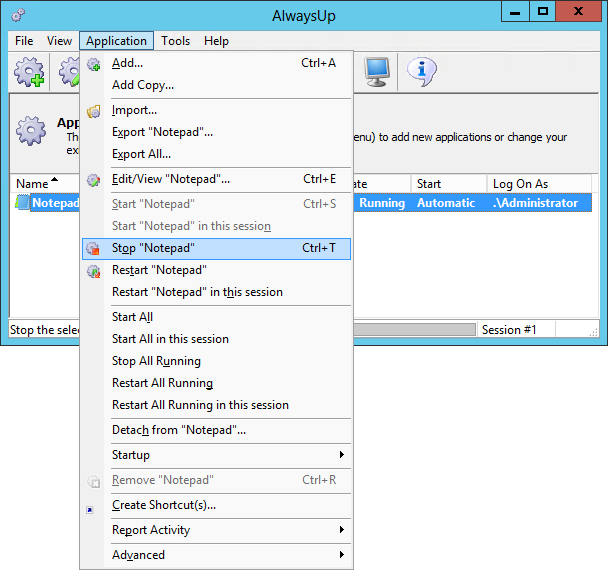Sort list by Log On As column
Viewport: 608px width, 571px height.
539,183
